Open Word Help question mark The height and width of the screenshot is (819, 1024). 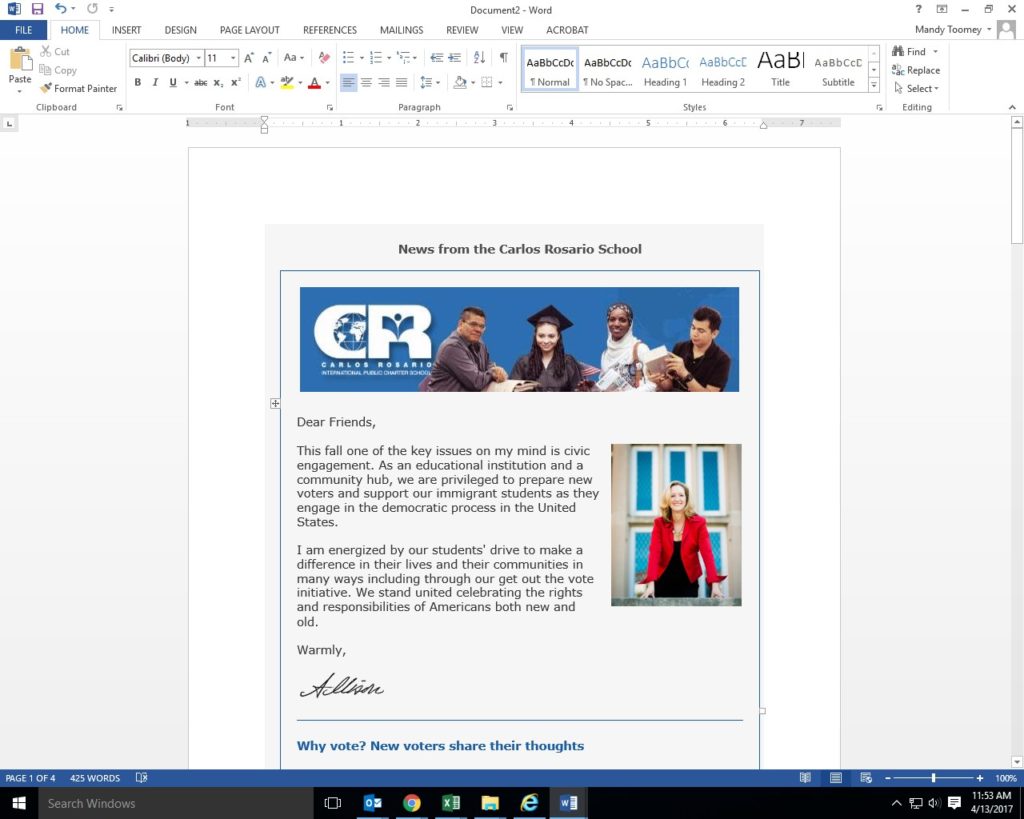918,9
